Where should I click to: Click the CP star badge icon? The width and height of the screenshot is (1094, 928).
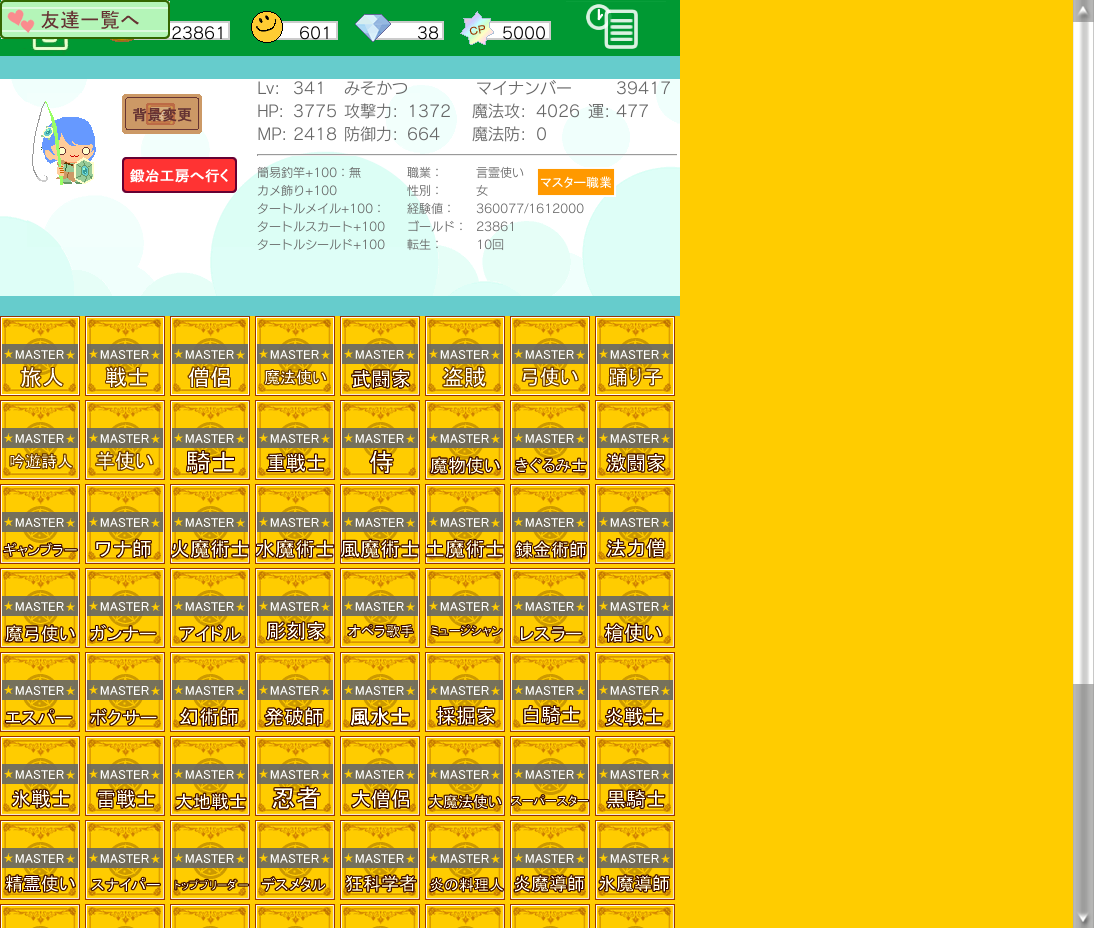477,30
